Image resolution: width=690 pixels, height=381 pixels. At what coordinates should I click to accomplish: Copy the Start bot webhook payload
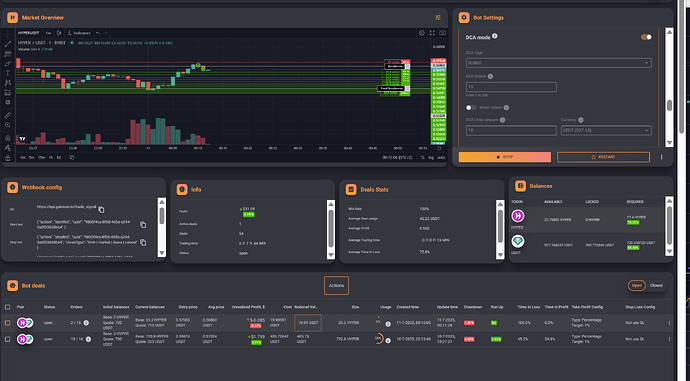click(143, 225)
